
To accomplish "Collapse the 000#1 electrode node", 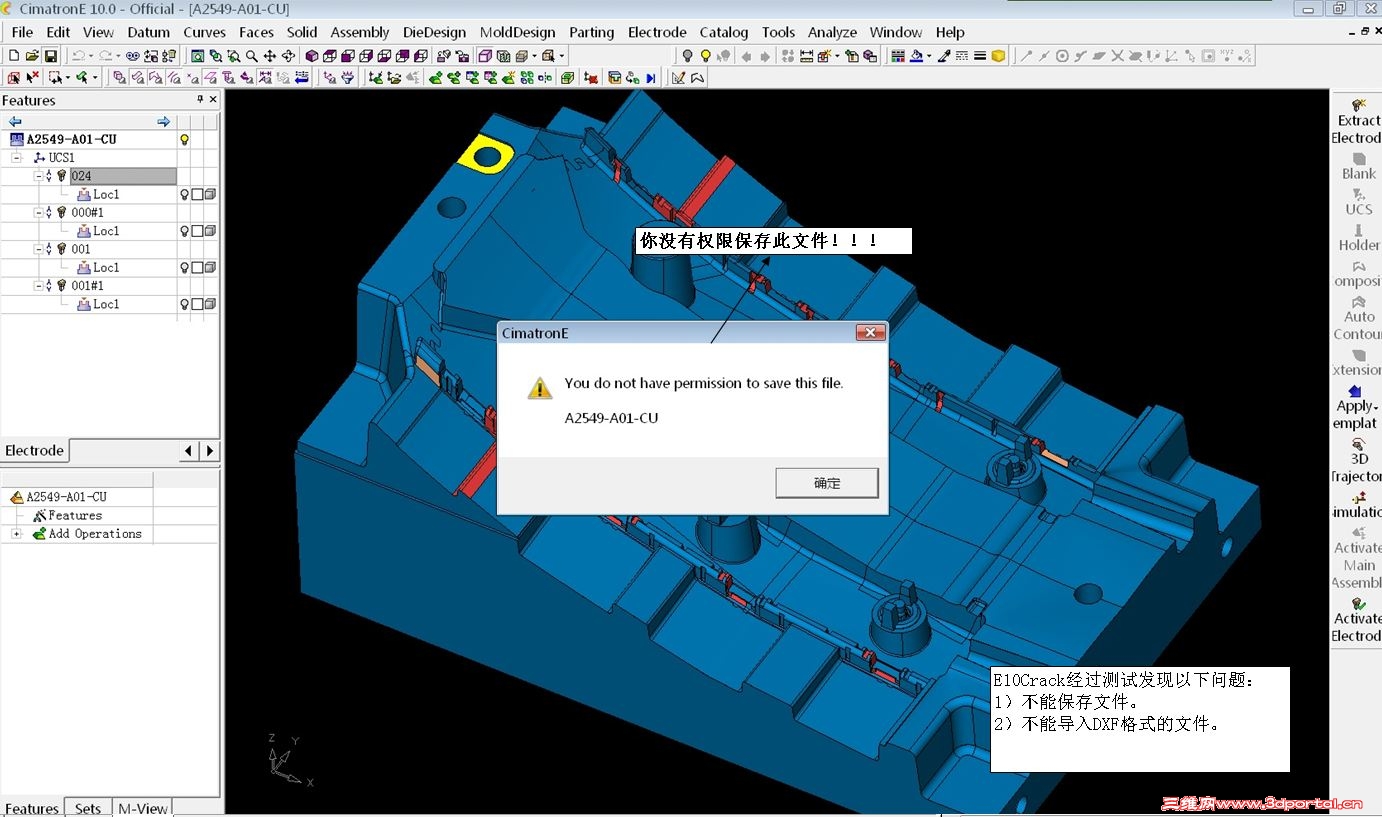I will (x=38, y=213).
